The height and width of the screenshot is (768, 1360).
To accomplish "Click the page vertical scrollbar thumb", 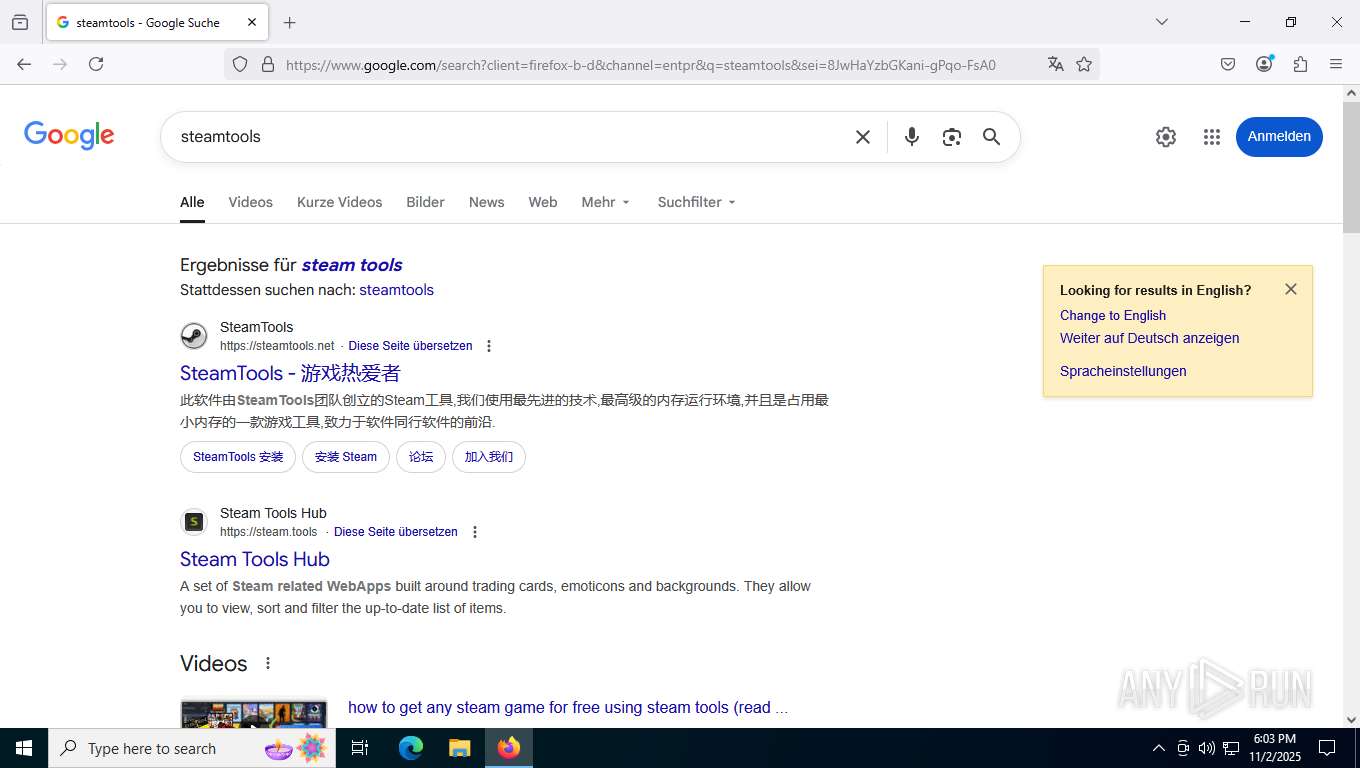I will [x=1351, y=168].
